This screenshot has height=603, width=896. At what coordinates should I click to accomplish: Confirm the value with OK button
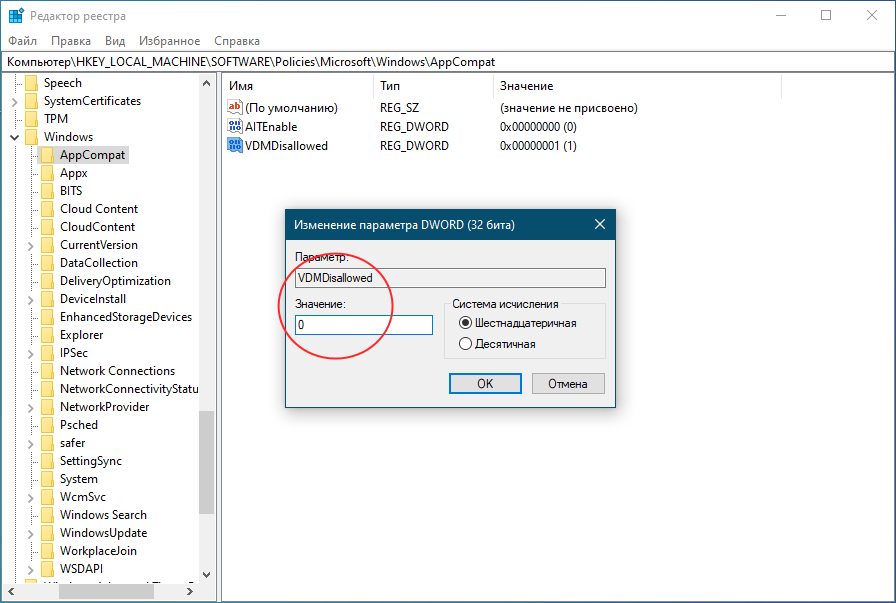point(485,384)
